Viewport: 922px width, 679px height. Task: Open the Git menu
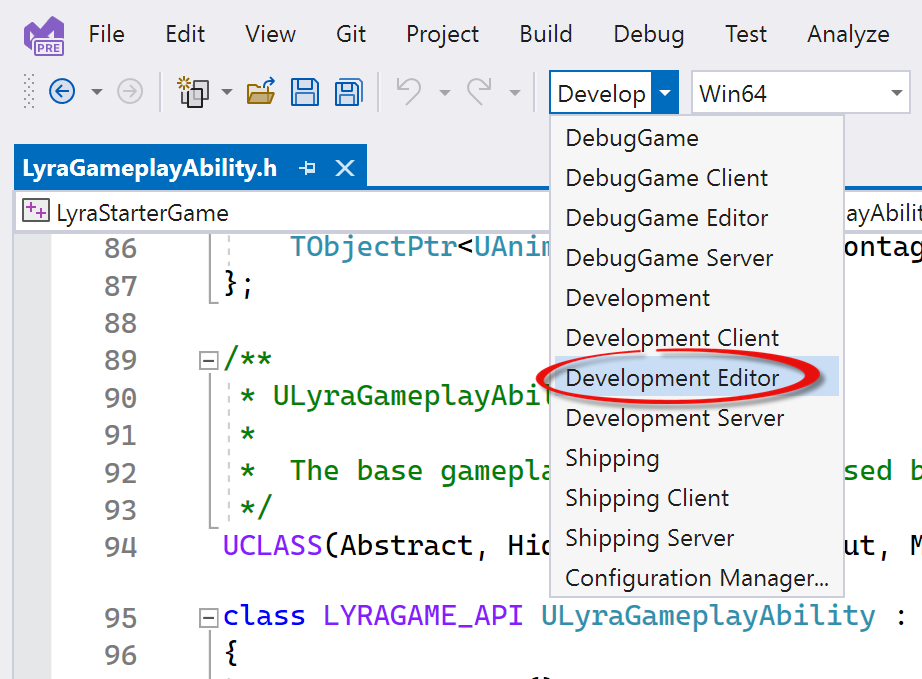click(x=351, y=33)
